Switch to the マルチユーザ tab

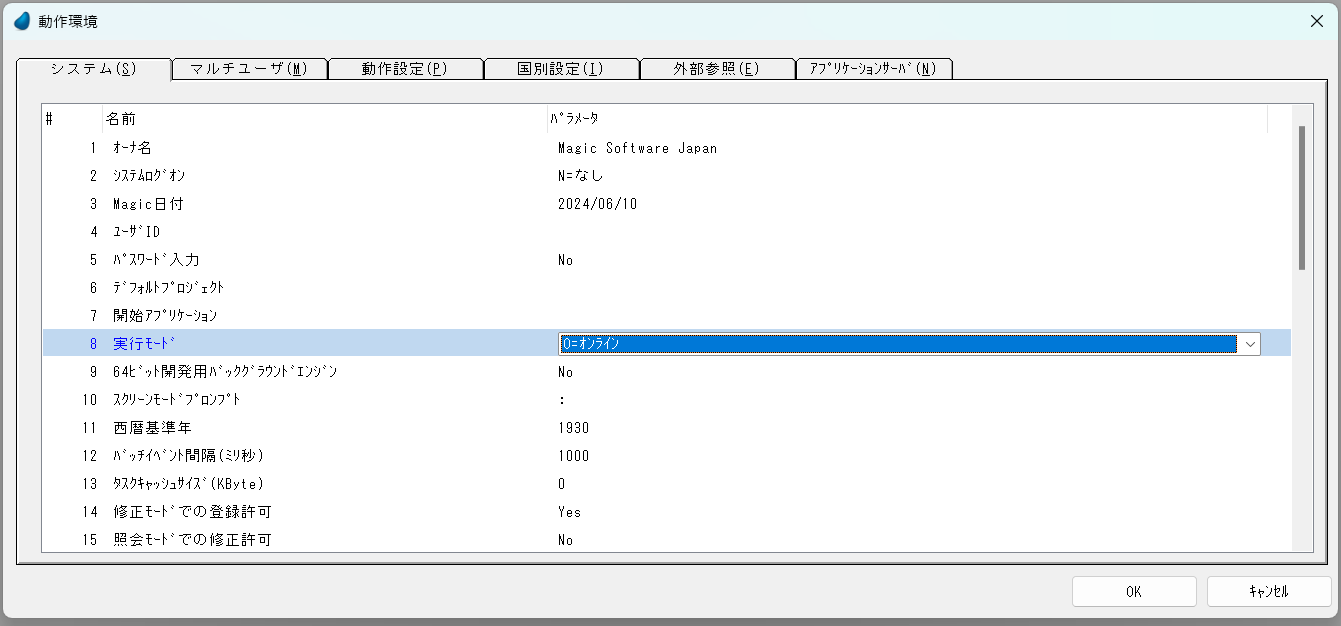click(x=249, y=69)
